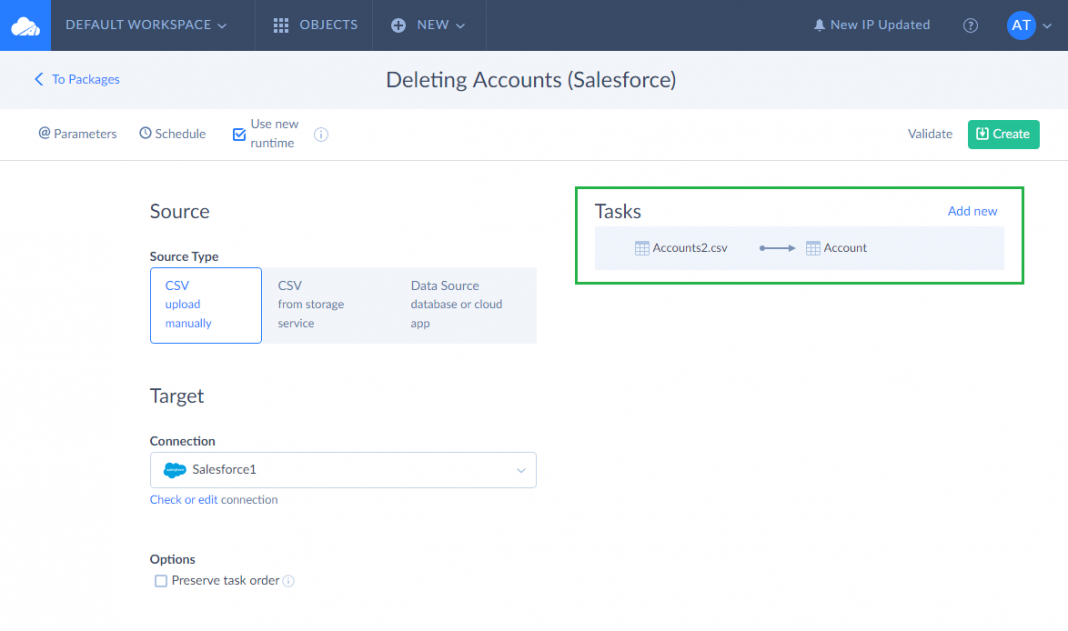The height and width of the screenshot is (631, 1068).
Task: Click the green Create button
Action: (1003, 133)
